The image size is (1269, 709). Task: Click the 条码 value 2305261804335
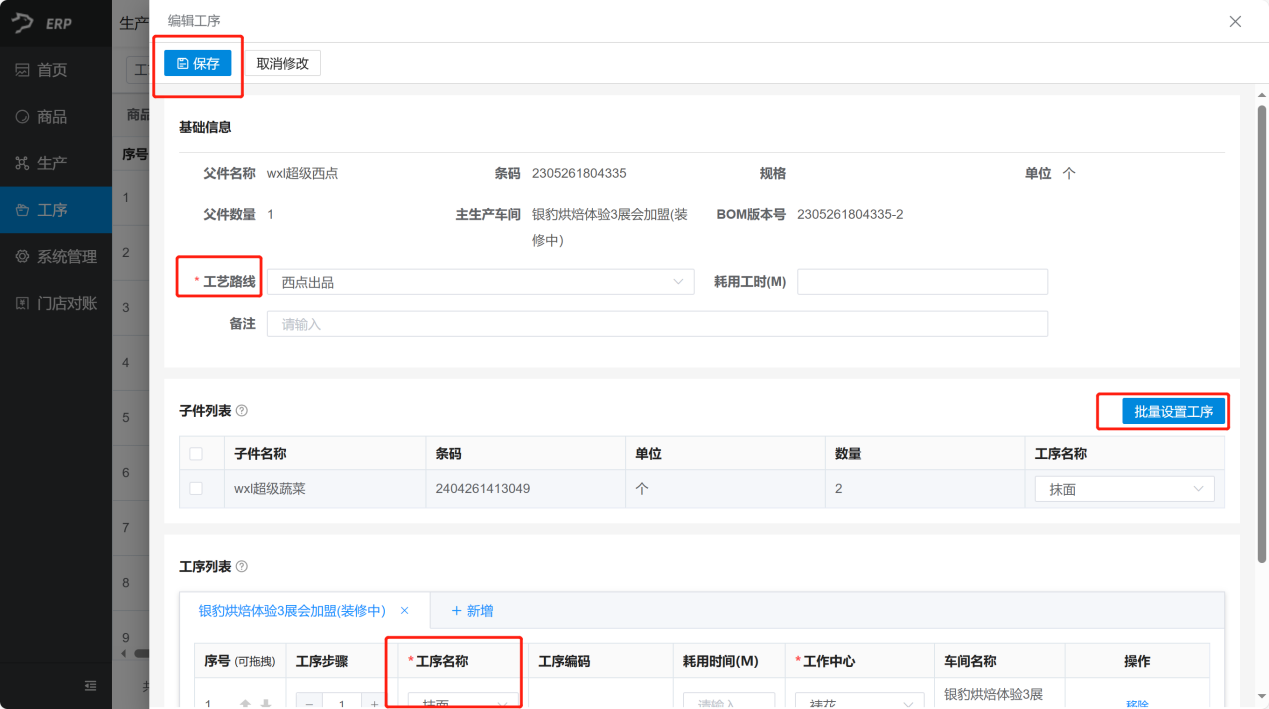pyautogui.click(x=579, y=173)
